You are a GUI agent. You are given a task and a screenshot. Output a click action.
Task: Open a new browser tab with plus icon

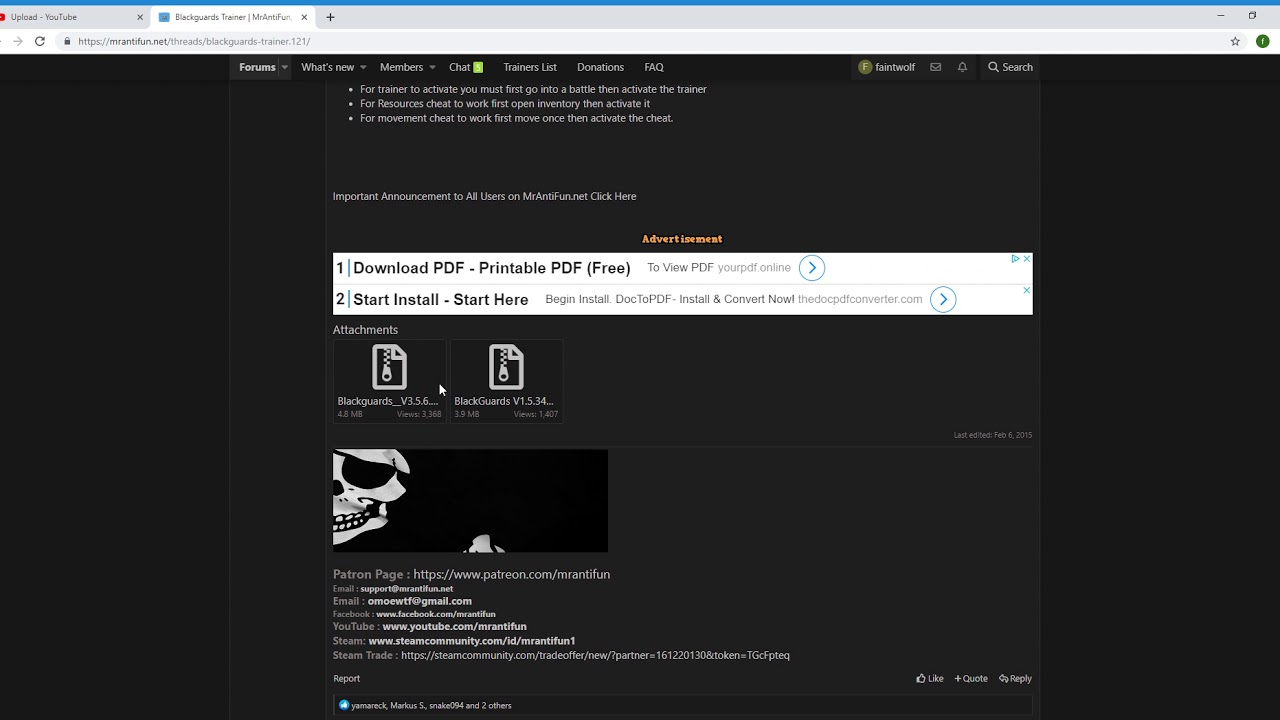pos(330,17)
